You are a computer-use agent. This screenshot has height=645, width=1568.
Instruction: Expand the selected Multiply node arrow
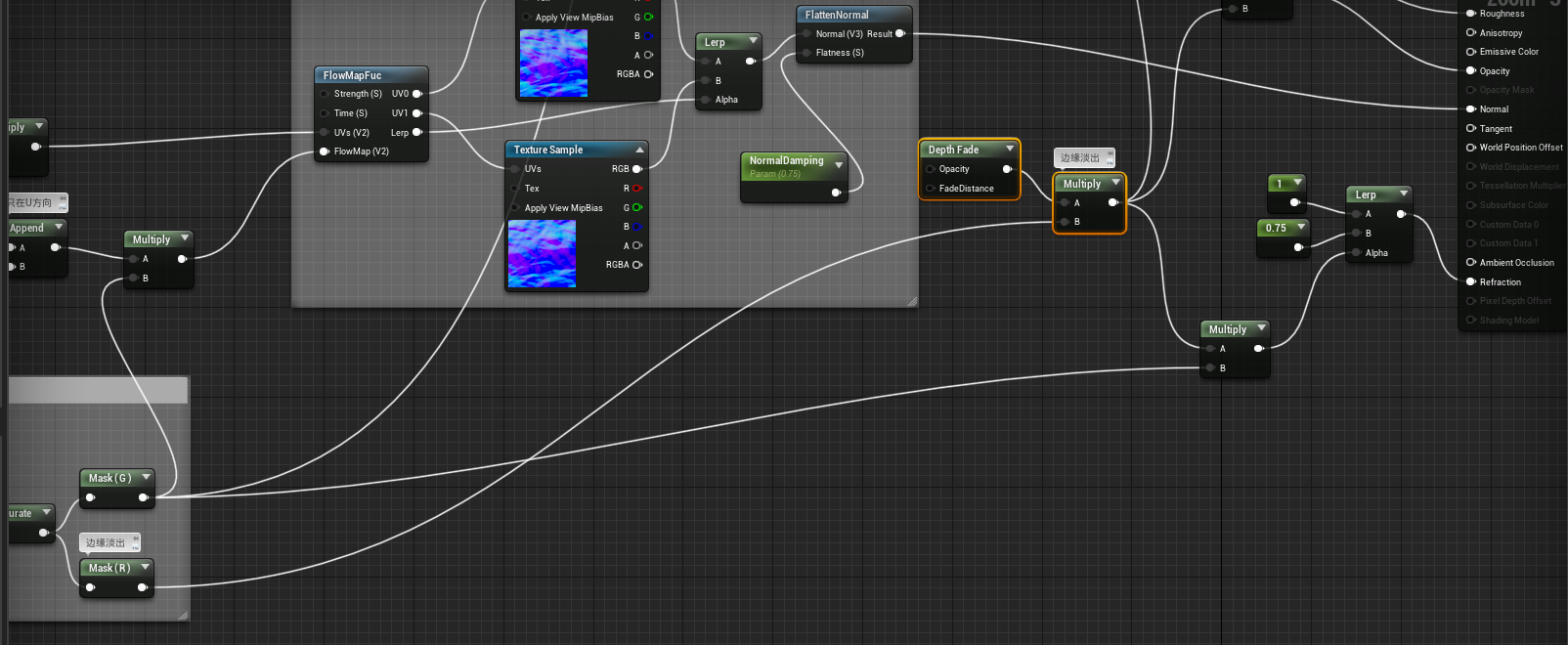click(x=1115, y=183)
